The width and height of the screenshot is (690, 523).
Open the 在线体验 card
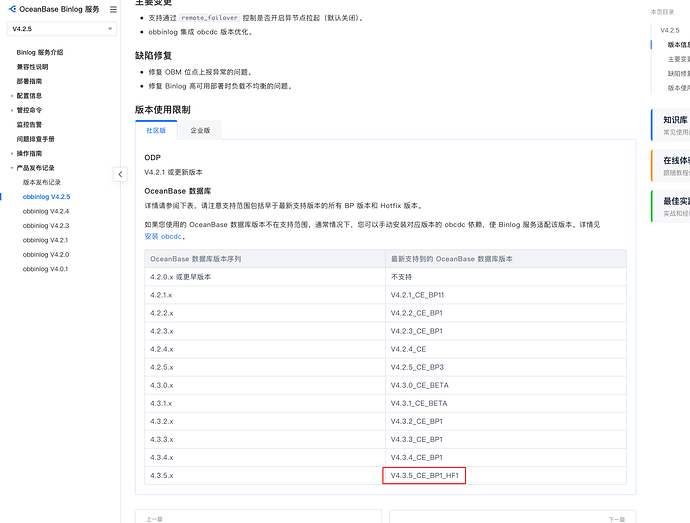pos(671,166)
